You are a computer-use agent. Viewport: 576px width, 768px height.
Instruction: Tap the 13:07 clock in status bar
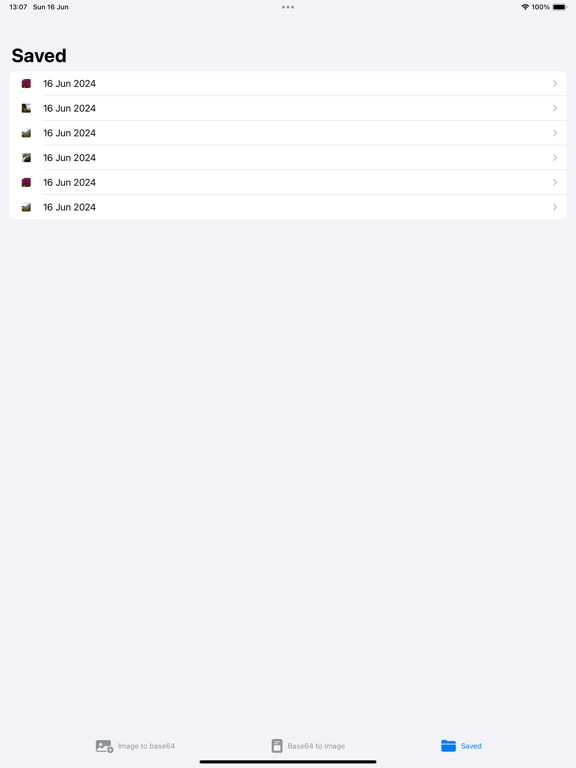pyautogui.click(x=18, y=7)
